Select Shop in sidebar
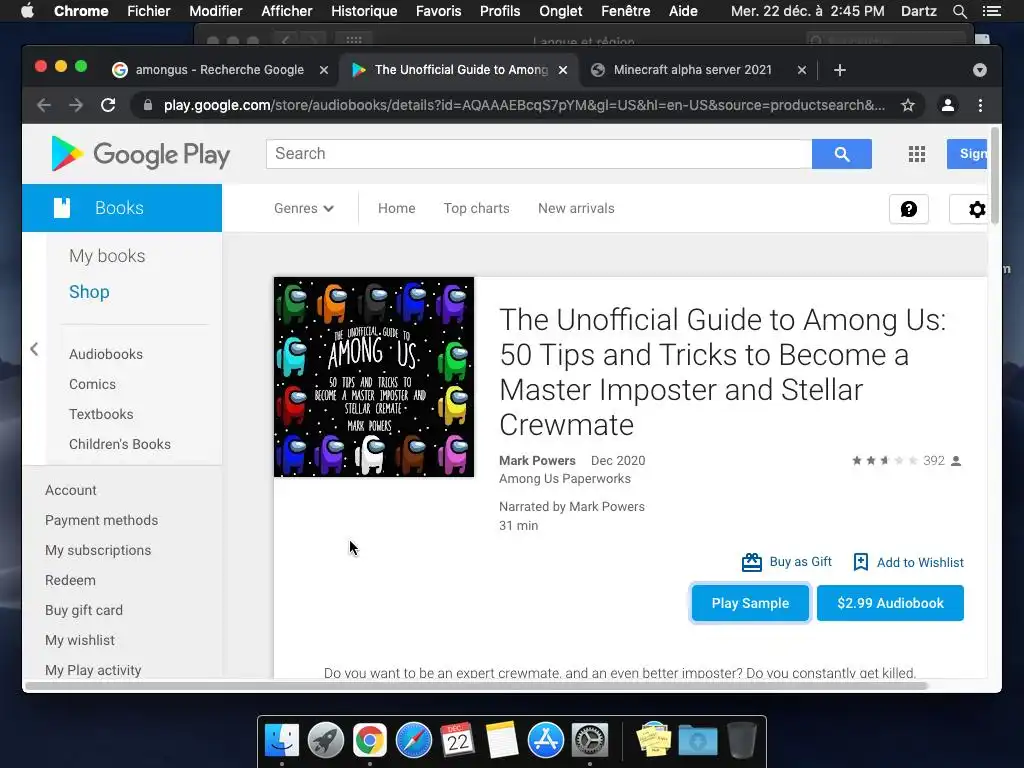1024x768 pixels. [89, 292]
